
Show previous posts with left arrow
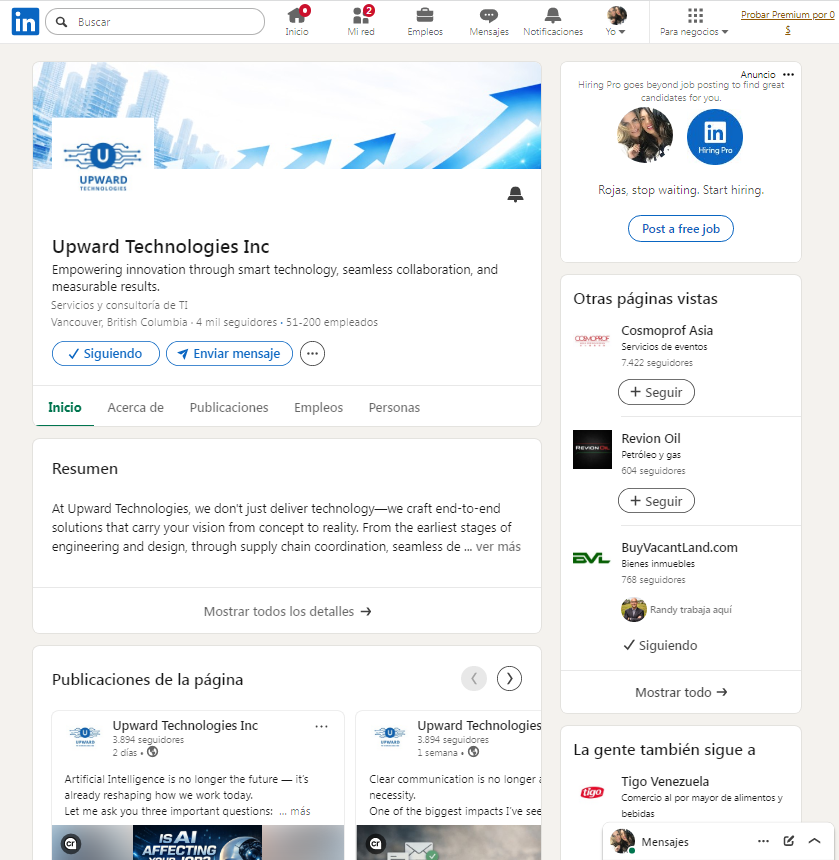coord(474,679)
